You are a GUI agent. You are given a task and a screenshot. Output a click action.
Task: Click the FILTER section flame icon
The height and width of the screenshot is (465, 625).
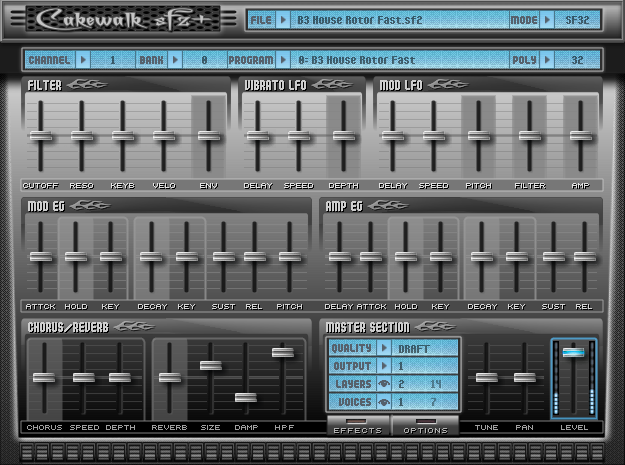(87, 84)
